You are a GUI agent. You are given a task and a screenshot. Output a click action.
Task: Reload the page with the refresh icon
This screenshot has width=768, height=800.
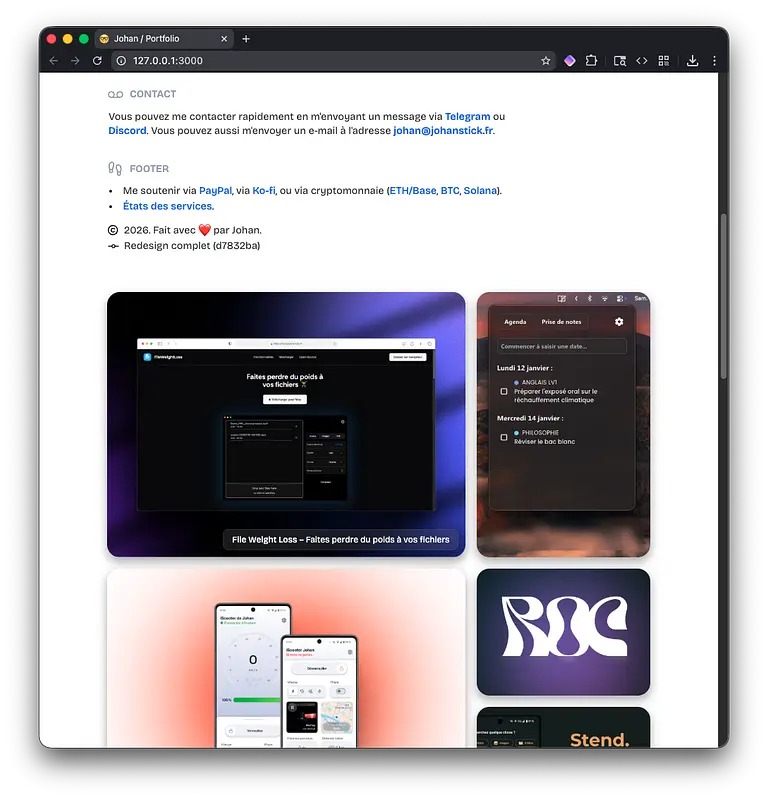point(97,61)
